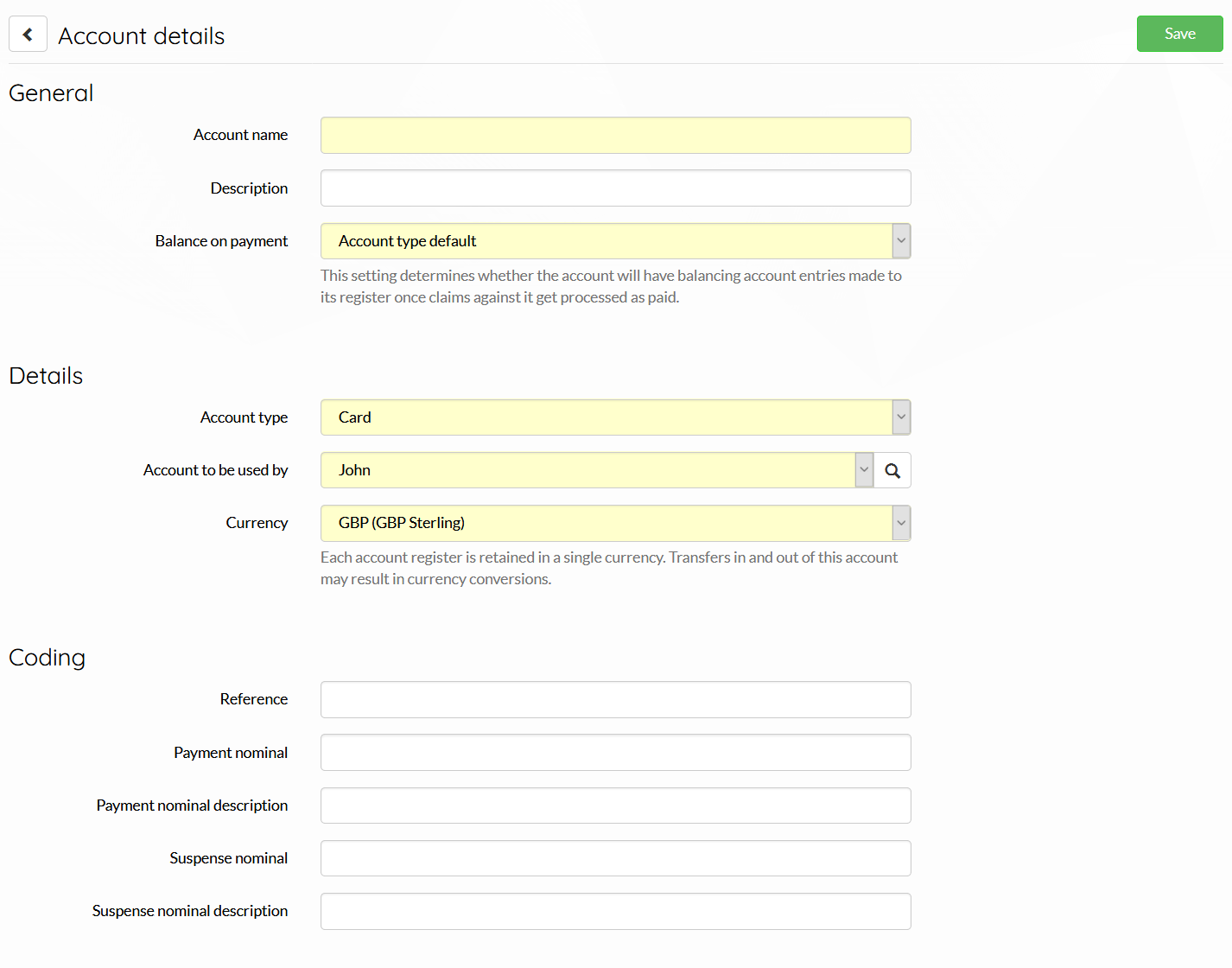
Task: Click the Reference input field
Action: tap(615, 700)
